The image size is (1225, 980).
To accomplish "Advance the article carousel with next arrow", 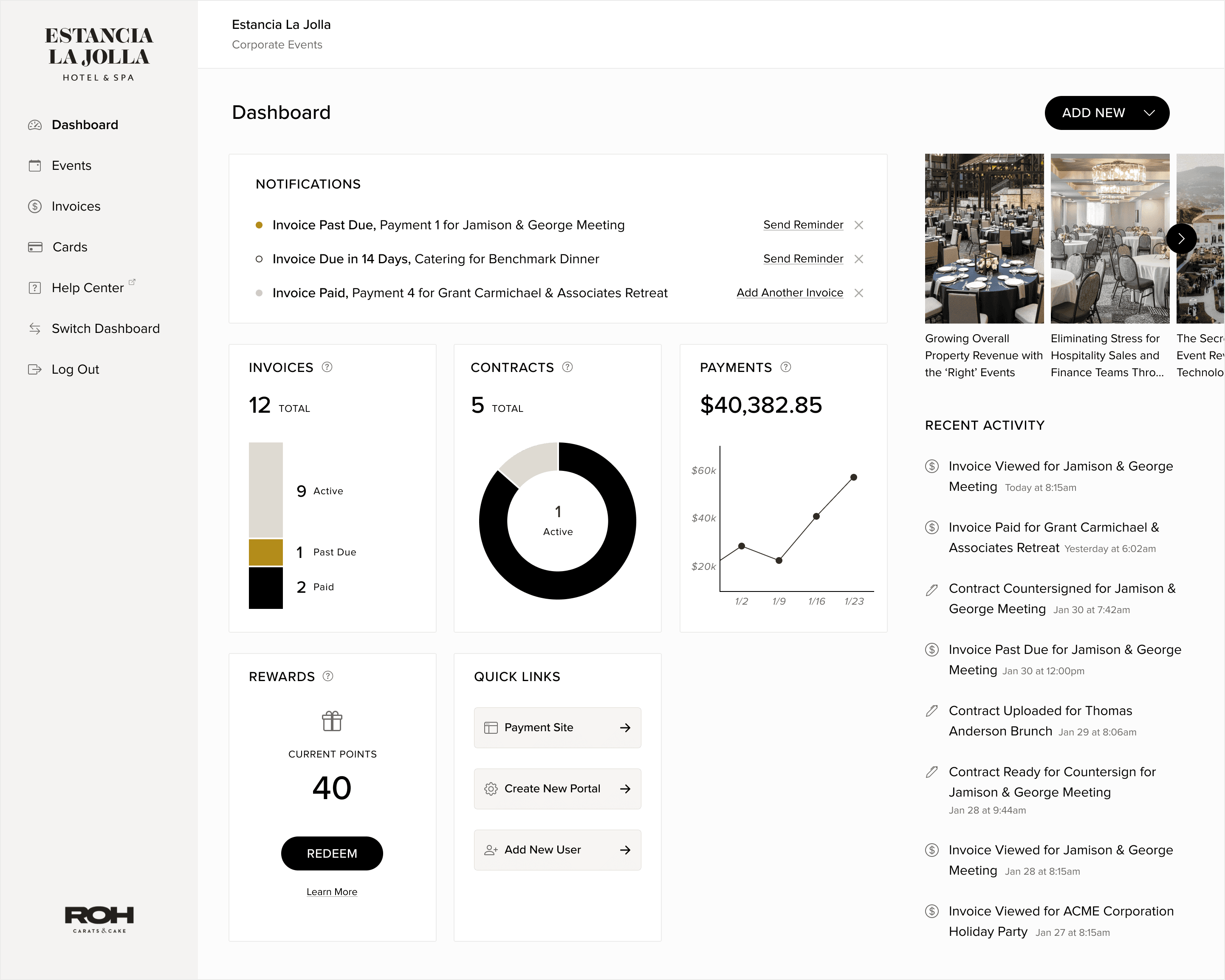I will tap(1181, 239).
